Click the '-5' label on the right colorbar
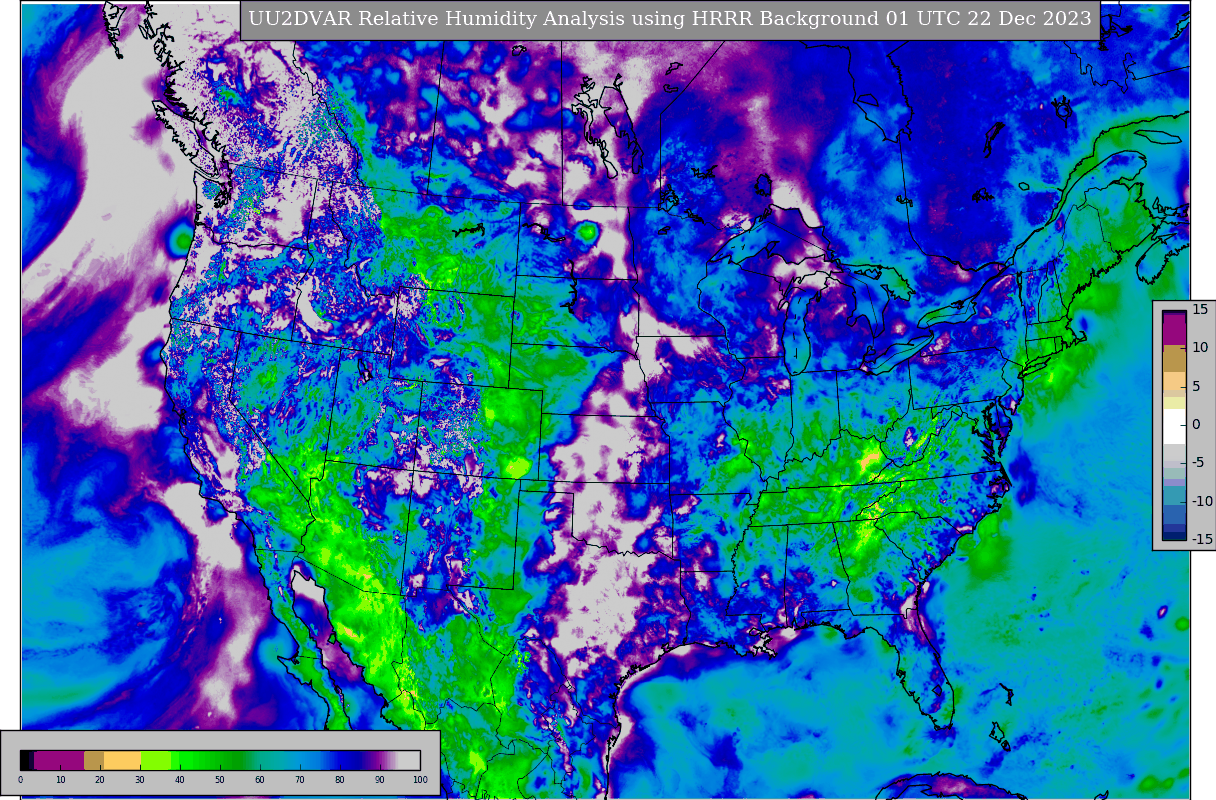 click(x=1199, y=462)
